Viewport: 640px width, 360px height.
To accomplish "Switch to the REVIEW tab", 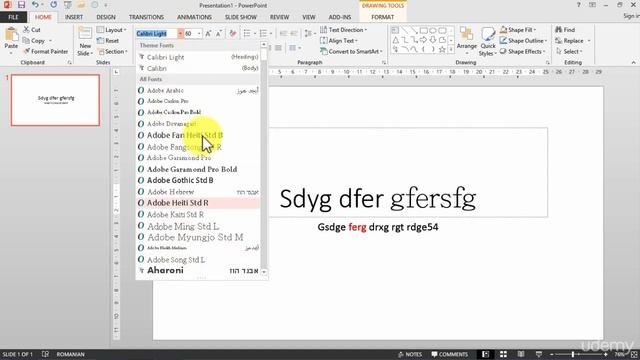I will pyautogui.click(x=279, y=17).
